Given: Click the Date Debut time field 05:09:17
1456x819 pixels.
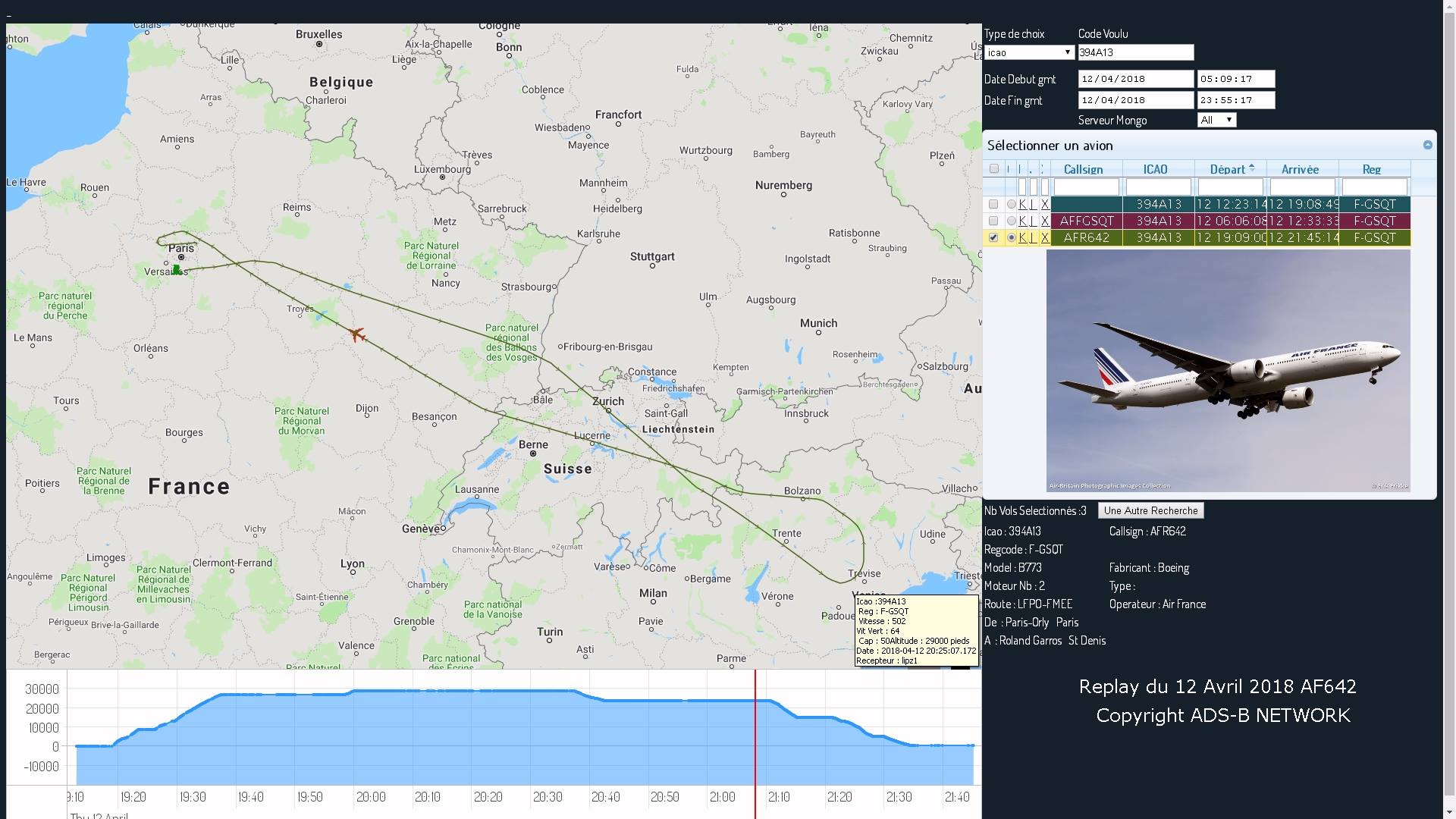Looking at the screenshot, I should [1235, 79].
